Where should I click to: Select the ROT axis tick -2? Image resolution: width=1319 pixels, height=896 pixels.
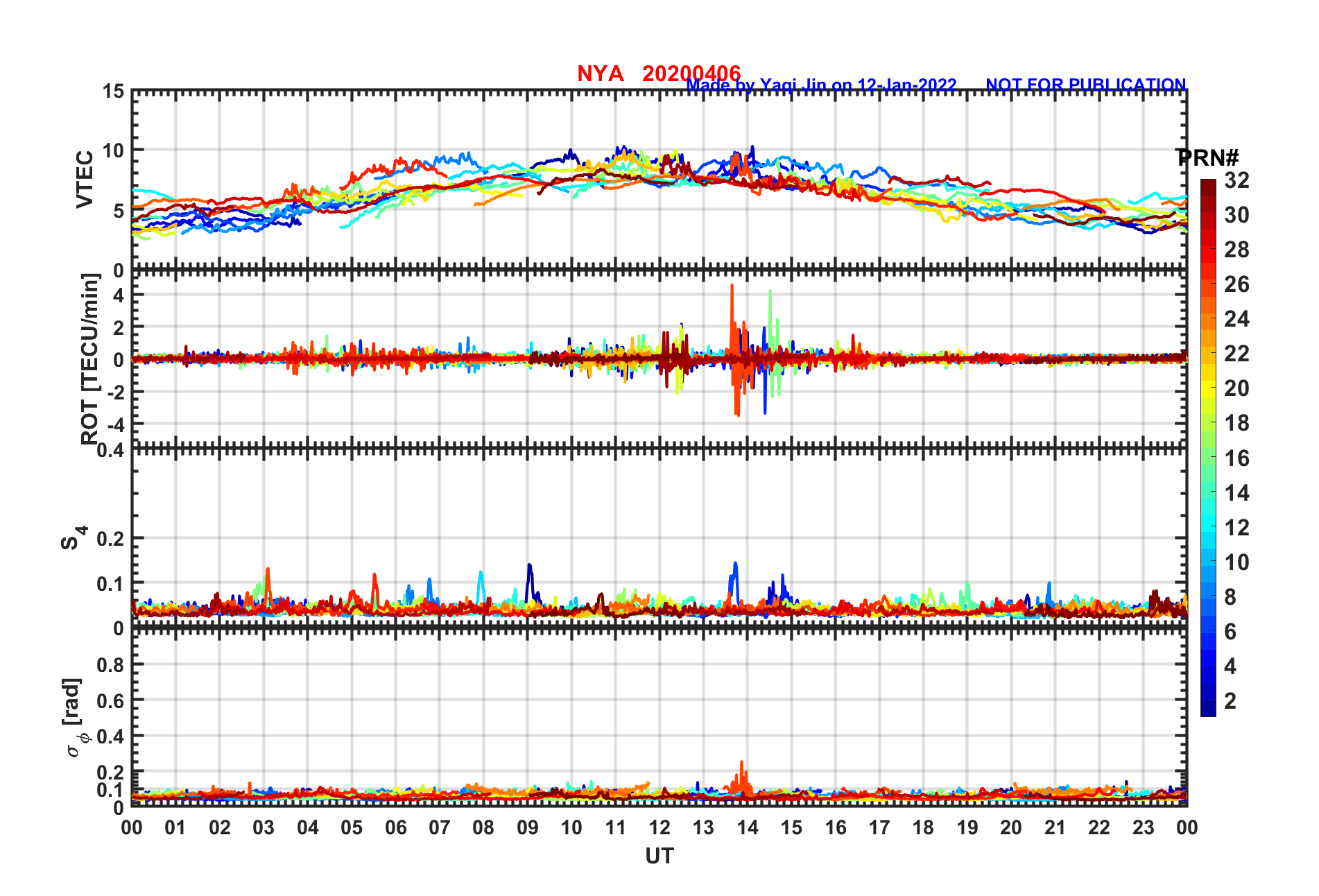click(116, 392)
